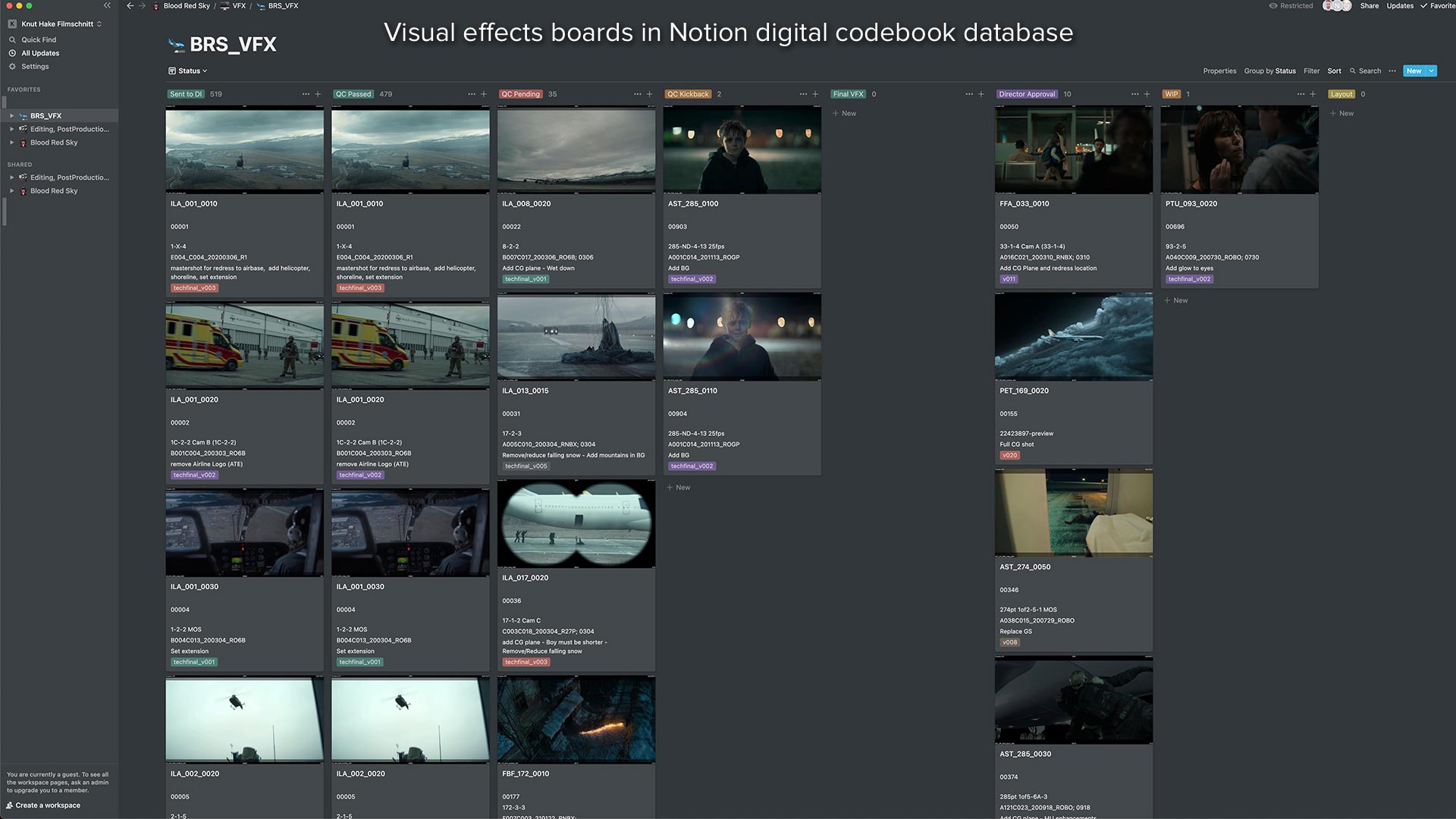Switch workspace Knut Hake Filmschnitt

[58, 24]
